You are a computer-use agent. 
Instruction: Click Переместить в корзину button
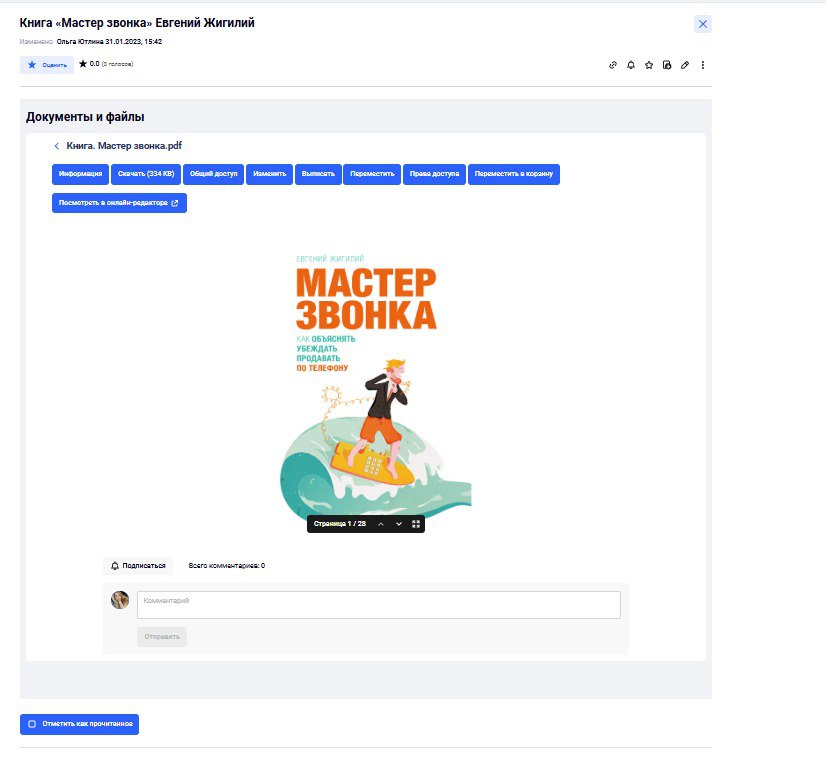pyautogui.click(x=514, y=174)
